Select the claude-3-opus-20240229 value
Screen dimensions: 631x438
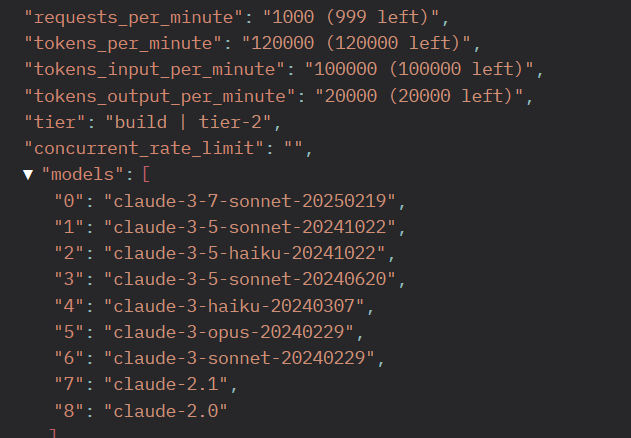pos(229,332)
